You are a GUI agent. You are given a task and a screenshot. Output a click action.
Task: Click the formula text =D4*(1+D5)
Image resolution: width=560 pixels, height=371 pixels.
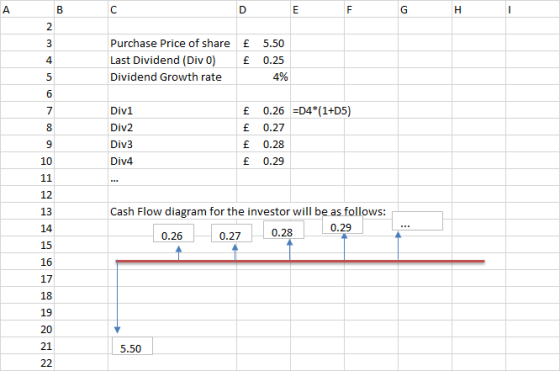322,111
